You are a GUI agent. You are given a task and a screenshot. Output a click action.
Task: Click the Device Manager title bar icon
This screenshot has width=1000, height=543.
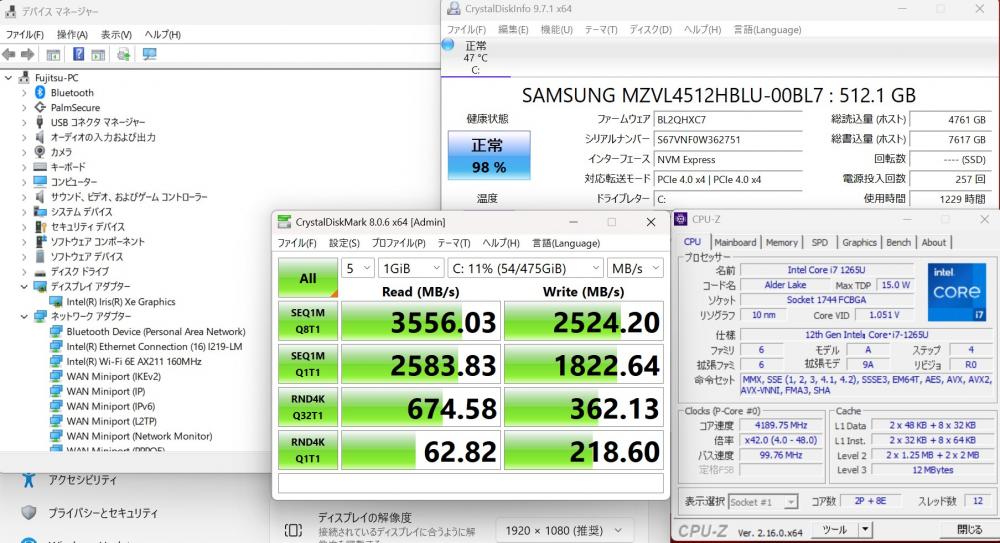[10, 11]
